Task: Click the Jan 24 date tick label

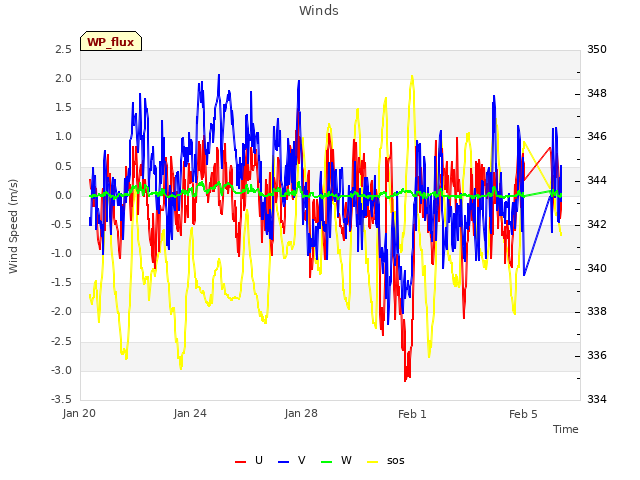Action: [190, 413]
